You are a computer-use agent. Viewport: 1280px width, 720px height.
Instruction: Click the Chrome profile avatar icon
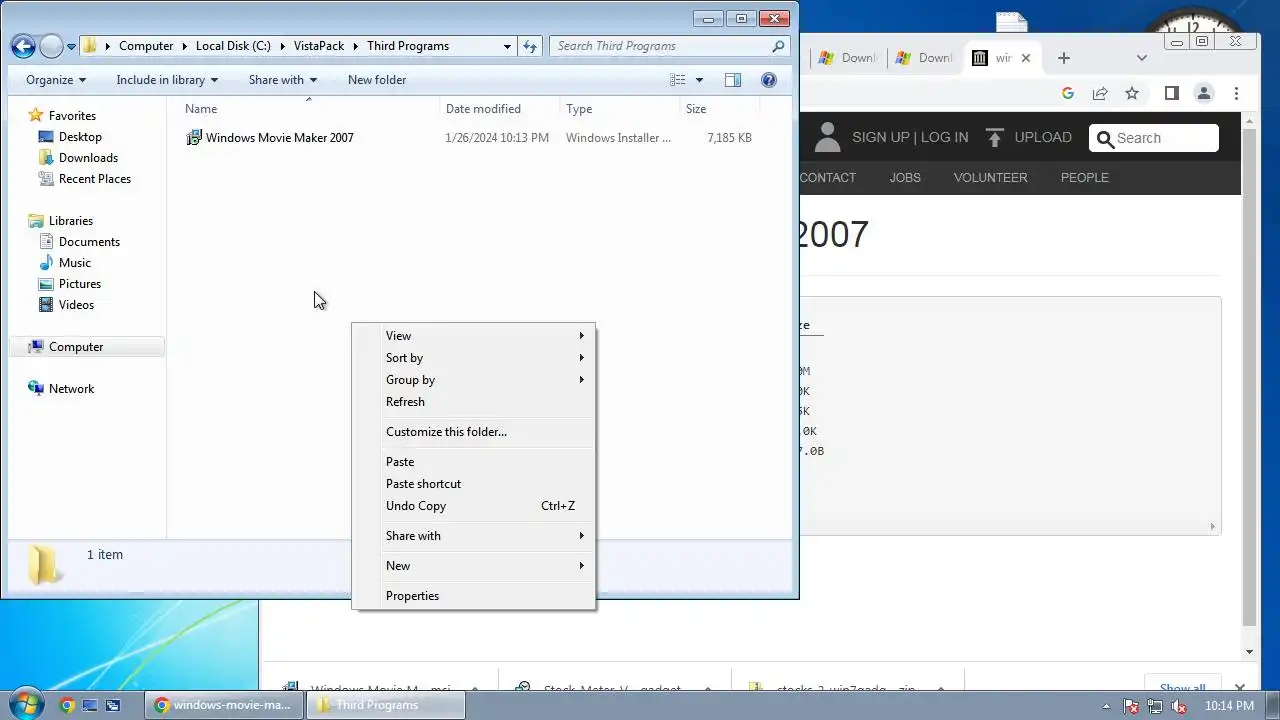1204,93
